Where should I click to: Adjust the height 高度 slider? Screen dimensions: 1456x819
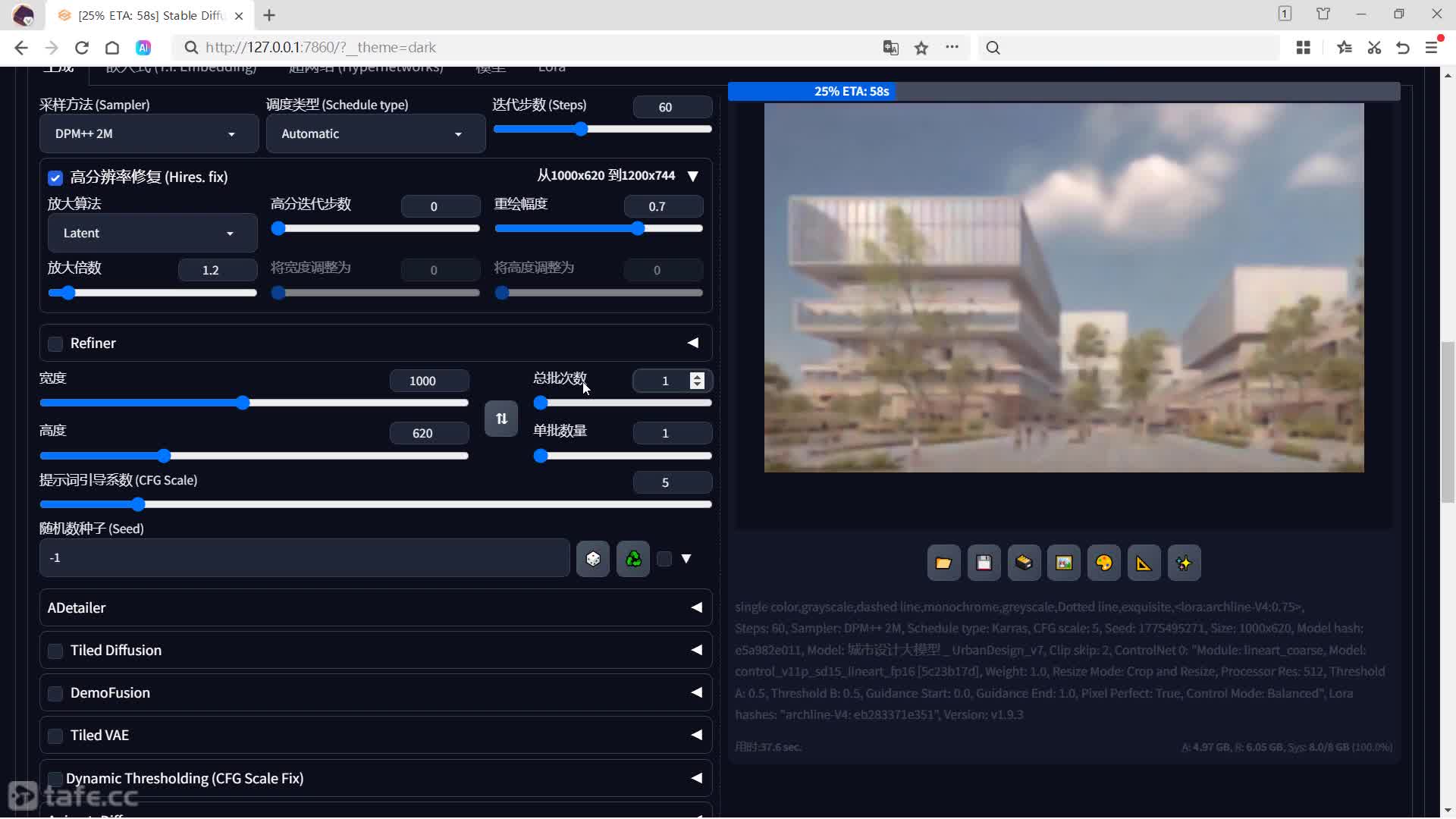pos(254,456)
